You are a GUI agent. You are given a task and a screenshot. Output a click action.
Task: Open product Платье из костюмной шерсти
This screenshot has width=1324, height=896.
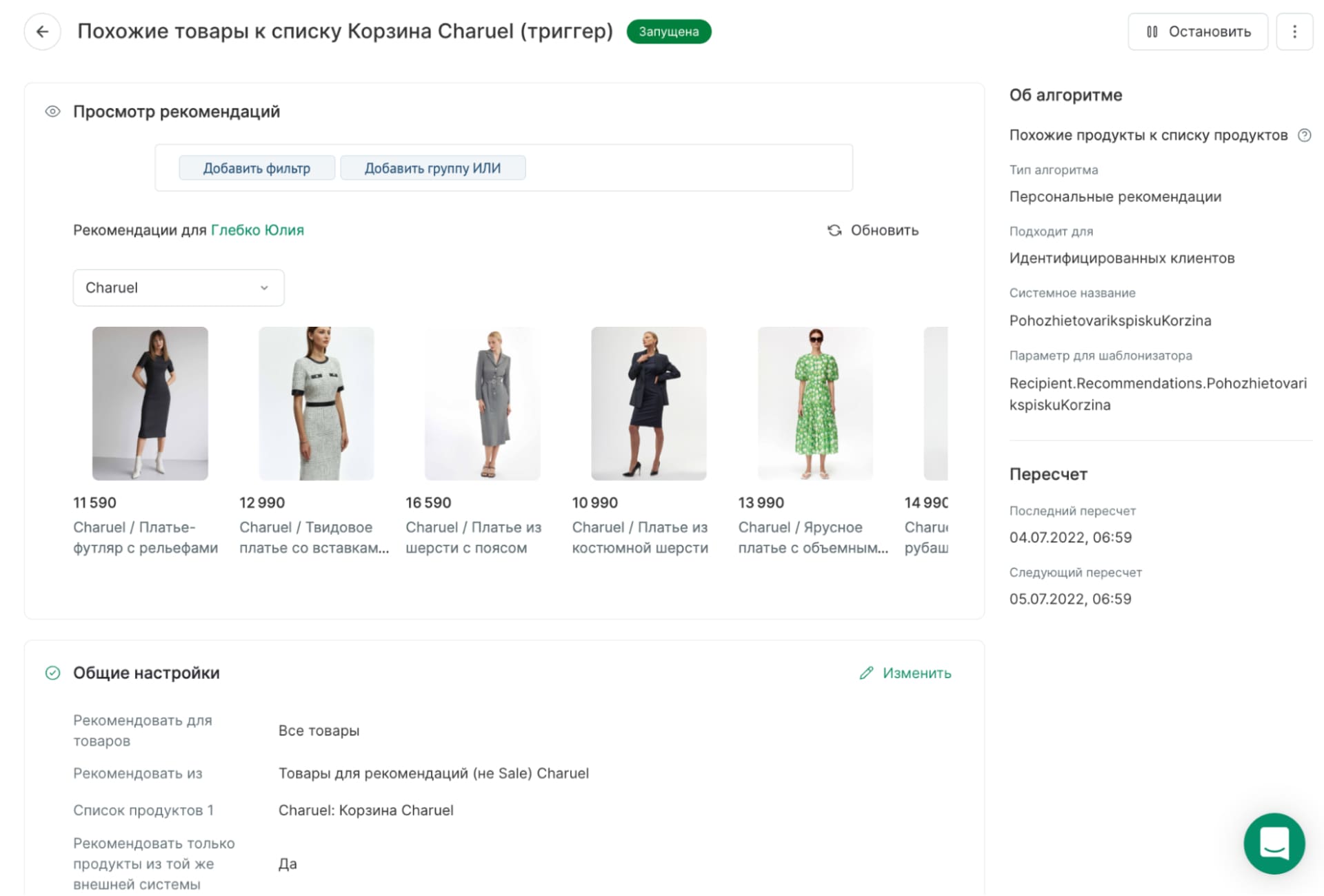pos(640,538)
